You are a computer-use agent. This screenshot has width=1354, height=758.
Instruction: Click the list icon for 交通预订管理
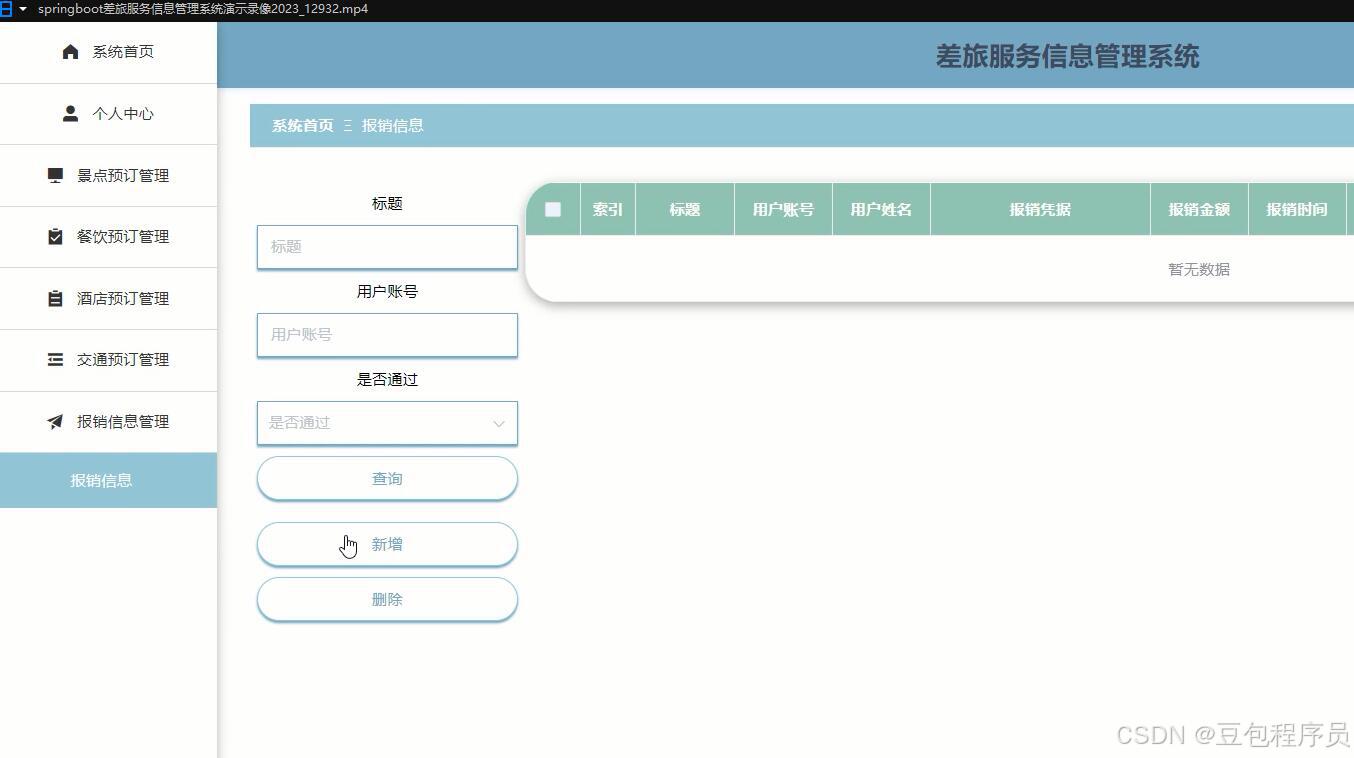click(55, 360)
